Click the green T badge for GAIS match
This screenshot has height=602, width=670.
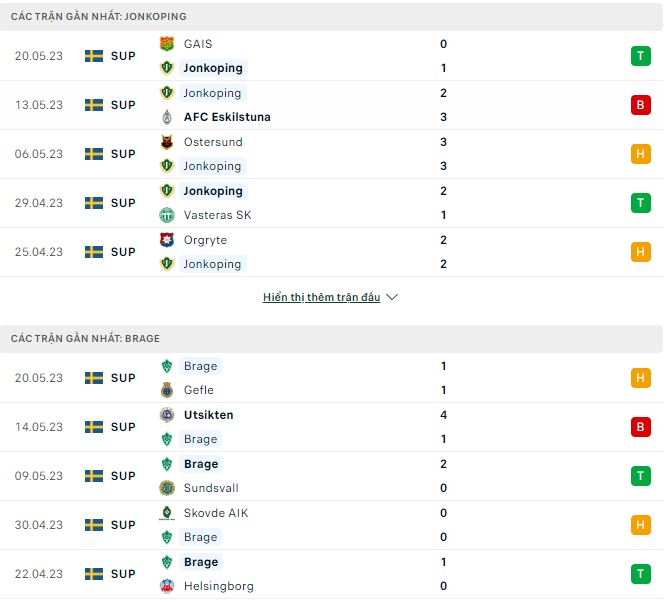pyautogui.click(x=640, y=56)
